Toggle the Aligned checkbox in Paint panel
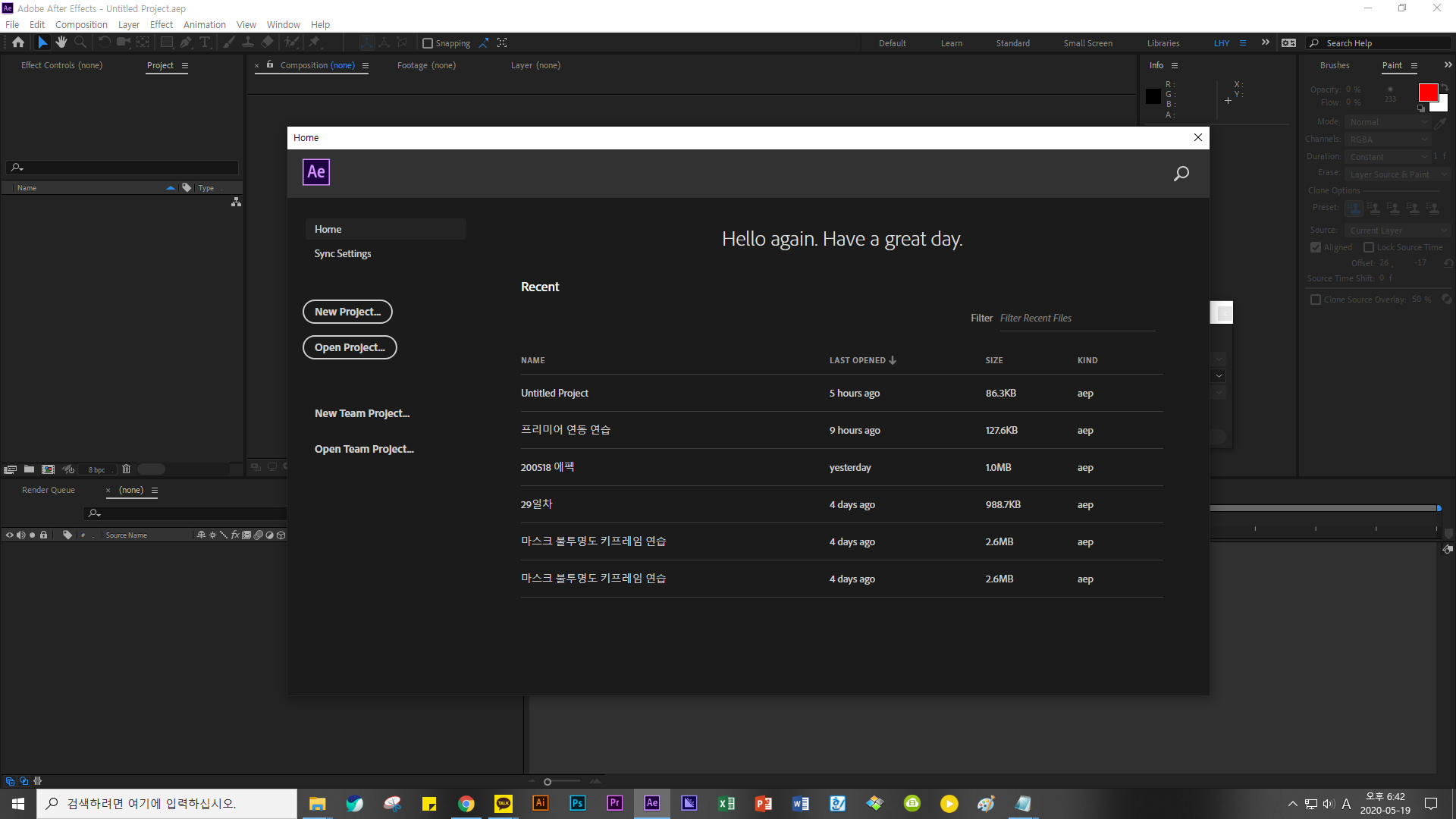The image size is (1456, 819). click(x=1316, y=247)
